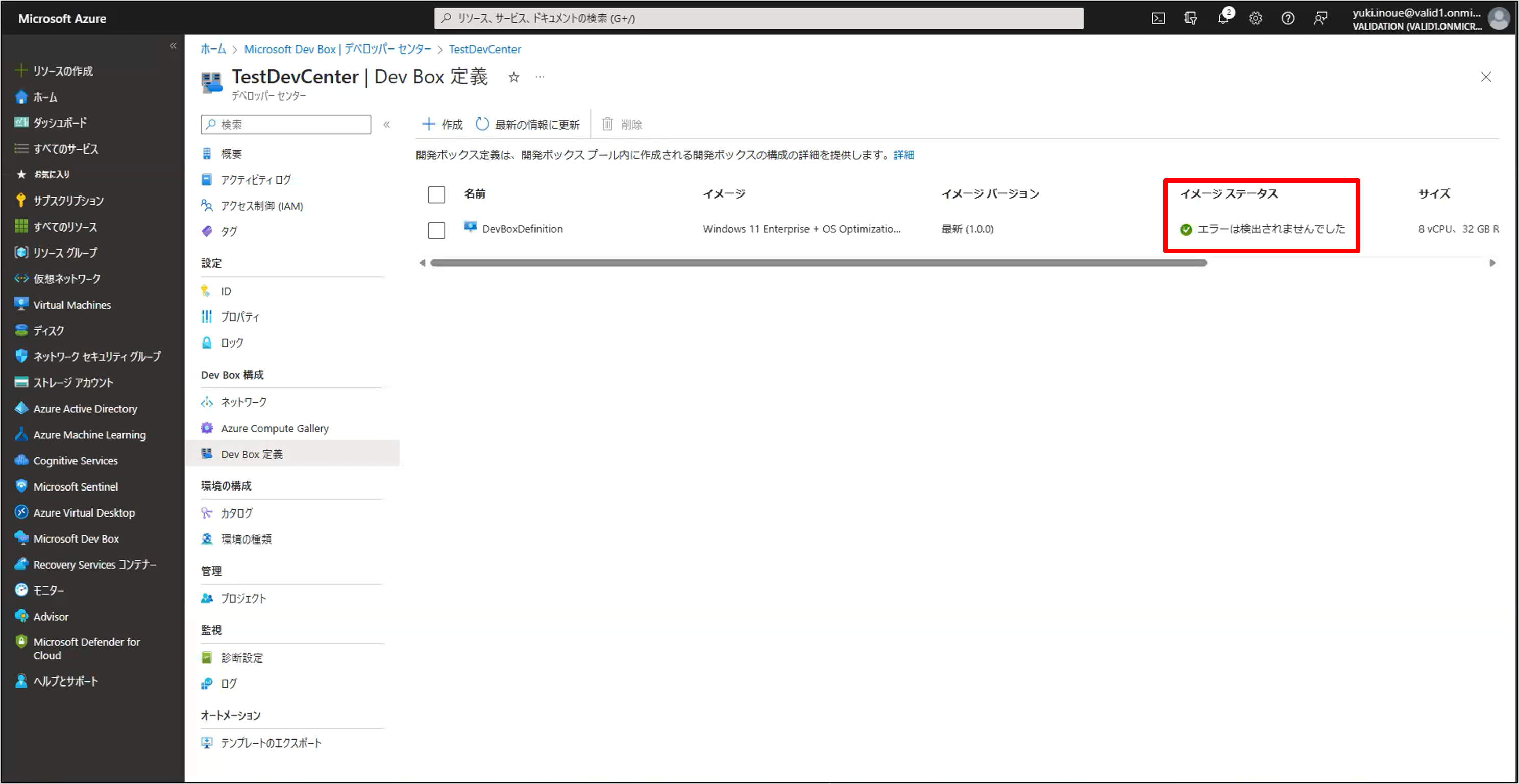Image resolution: width=1519 pixels, height=784 pixels.
Task: Open the feedback icon in the top bar
Action: point(1320,18)
